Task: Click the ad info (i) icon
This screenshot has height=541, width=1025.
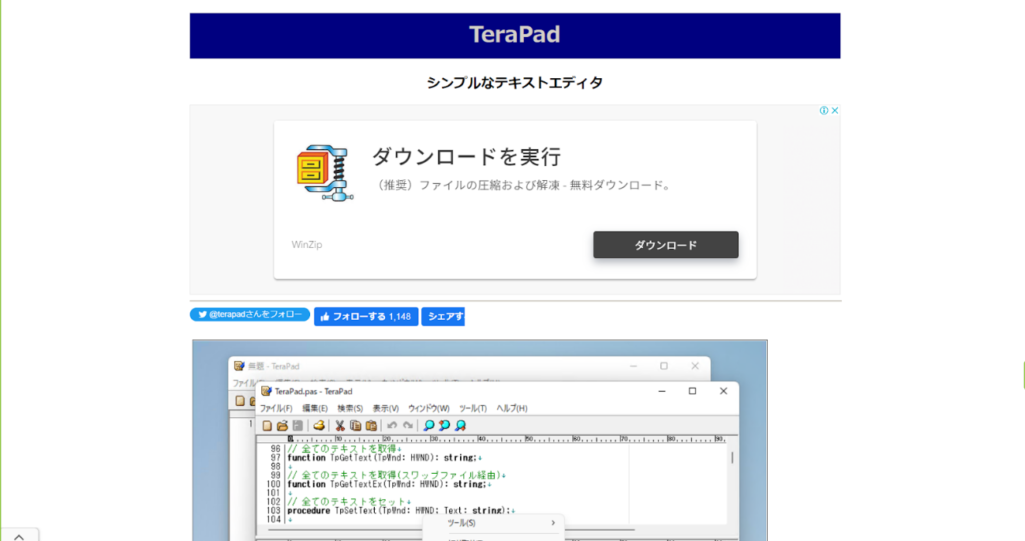Action: pyautogui.click(x=824, y=110)
